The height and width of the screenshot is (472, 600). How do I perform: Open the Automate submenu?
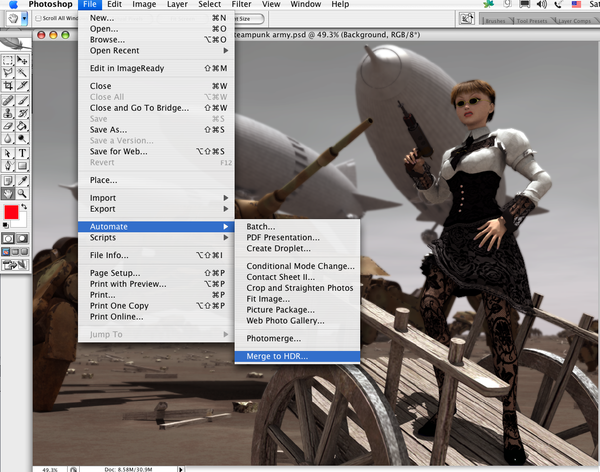(x=156, y=227)
